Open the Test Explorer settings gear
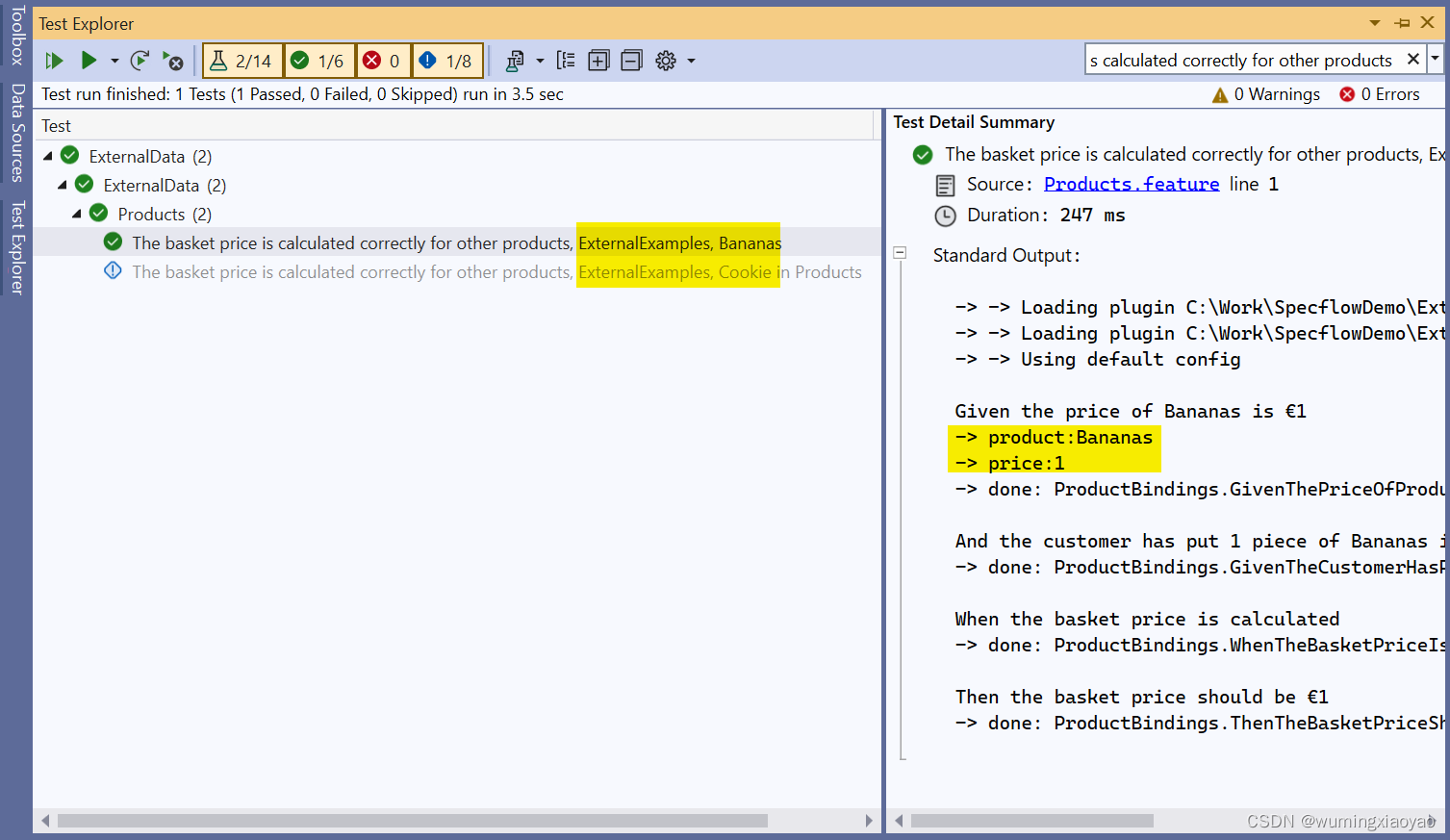The width and height of the screenshot is (1450, 840). click(x=665, y=61)
